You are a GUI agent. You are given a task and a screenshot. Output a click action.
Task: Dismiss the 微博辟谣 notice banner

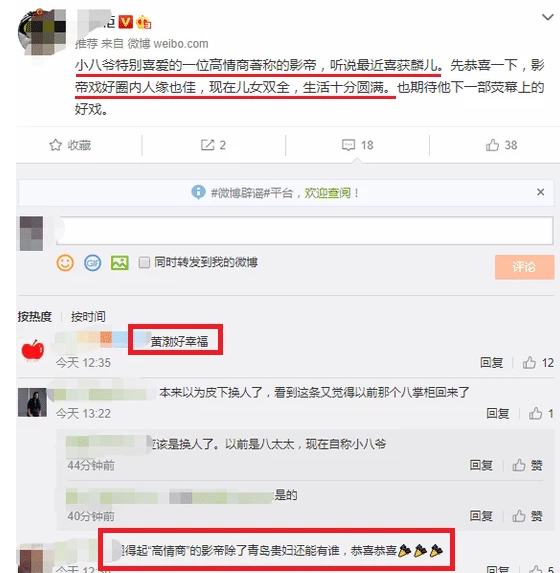[x=541, y=192]
